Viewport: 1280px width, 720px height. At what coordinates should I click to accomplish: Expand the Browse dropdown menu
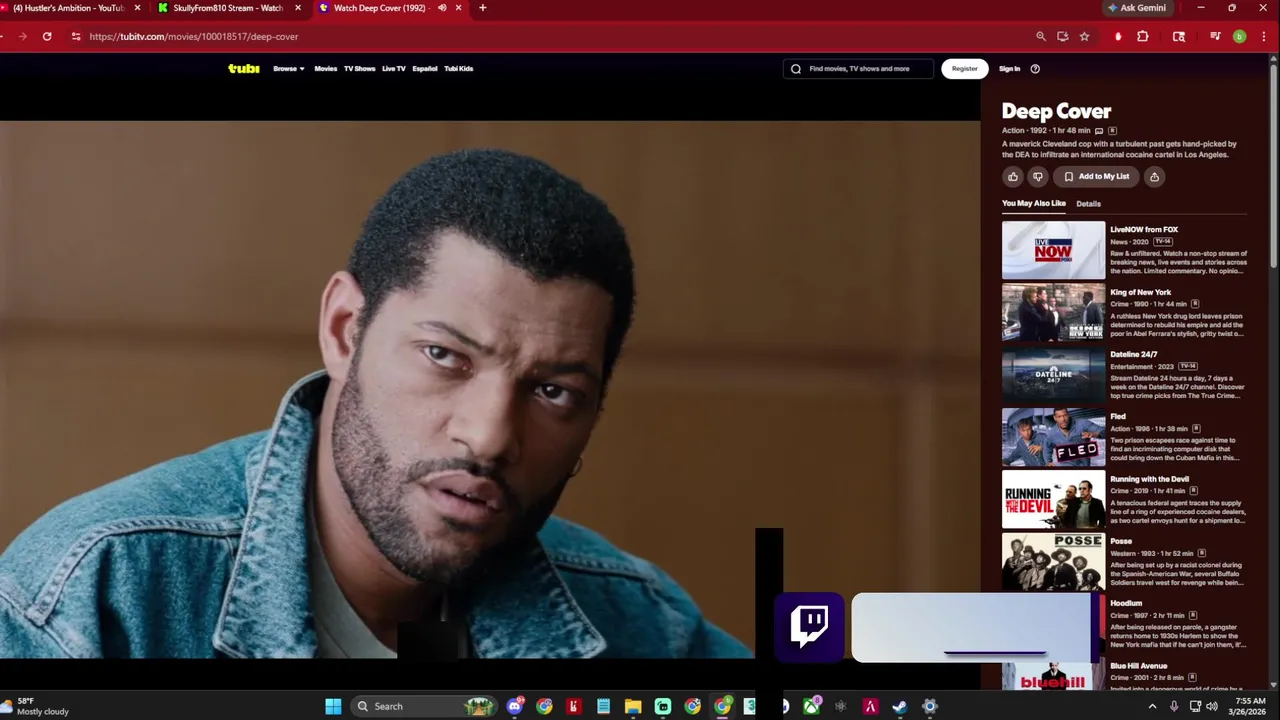coord(289,69)
